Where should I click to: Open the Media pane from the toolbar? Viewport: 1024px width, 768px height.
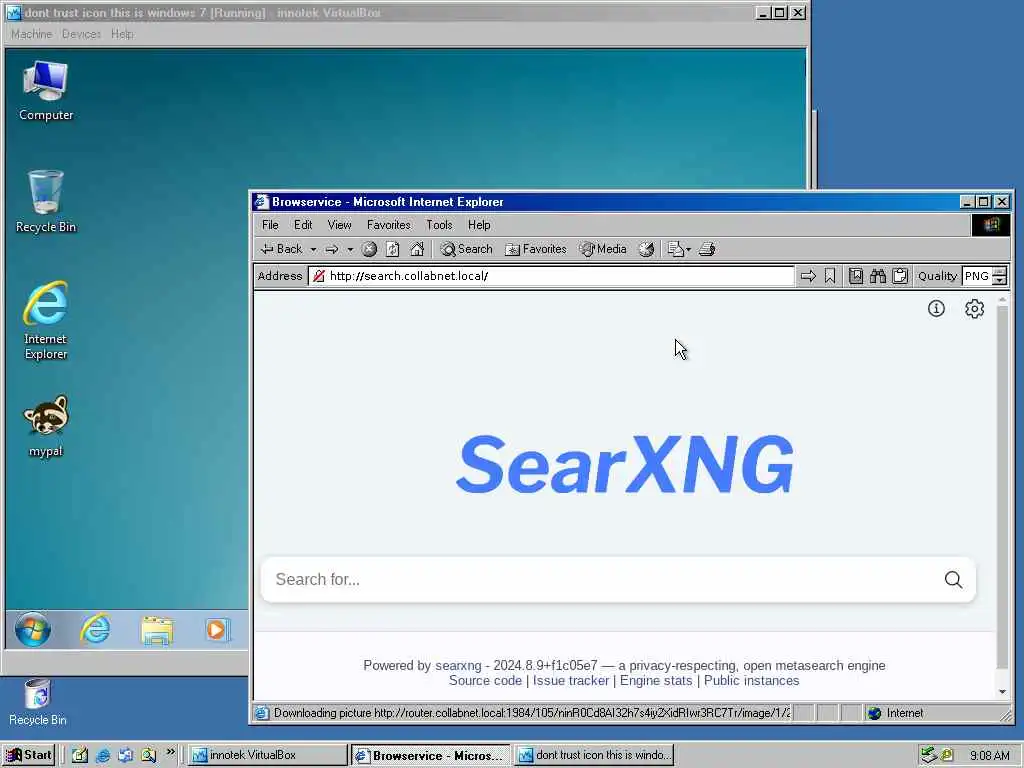[x=603, y=249]
